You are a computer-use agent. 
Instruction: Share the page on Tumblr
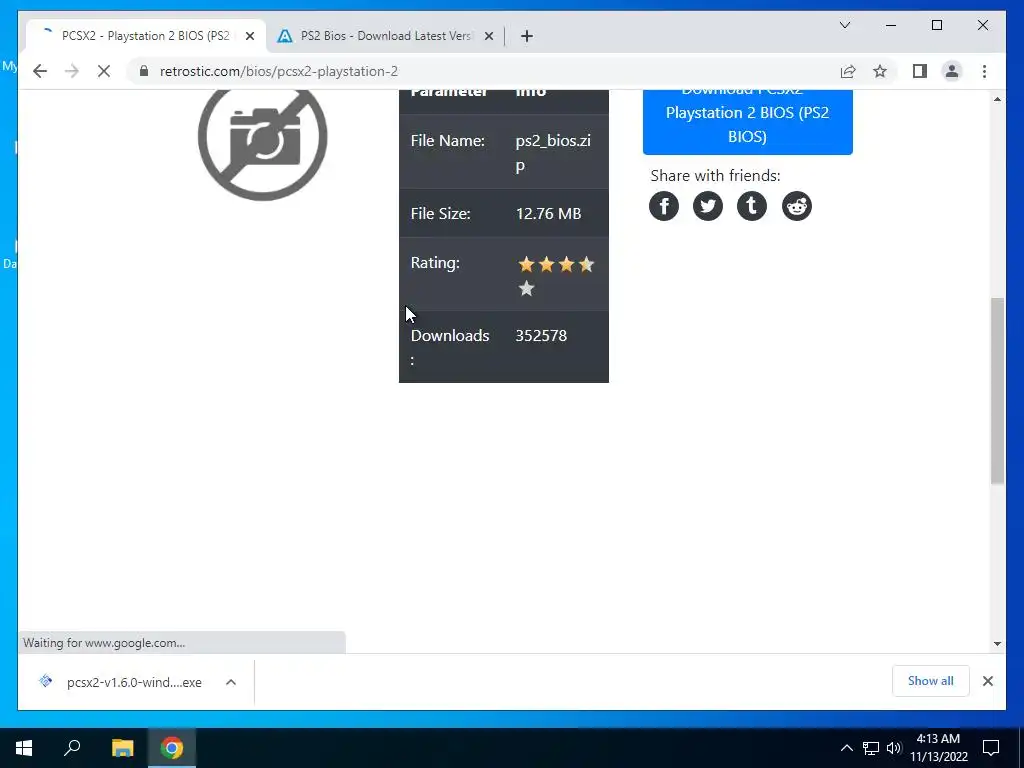(x=752, y=206)
